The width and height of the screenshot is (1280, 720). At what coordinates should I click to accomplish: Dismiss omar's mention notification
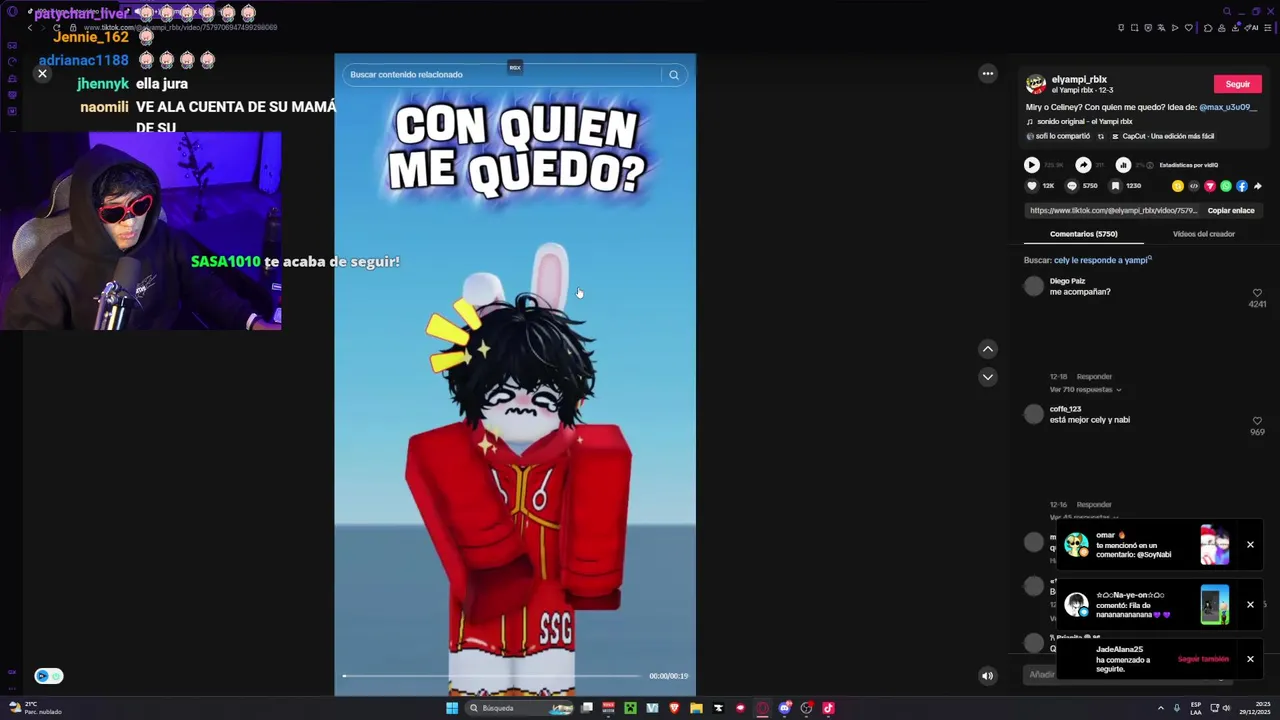coord(1250,545)
